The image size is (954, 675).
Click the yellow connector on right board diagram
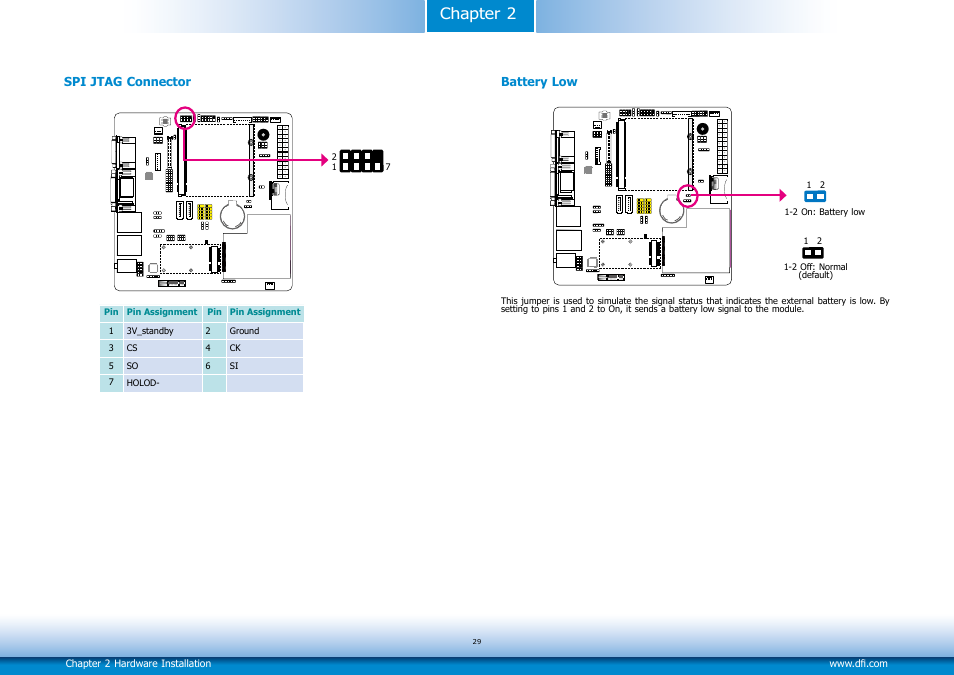tap(644, 206)
